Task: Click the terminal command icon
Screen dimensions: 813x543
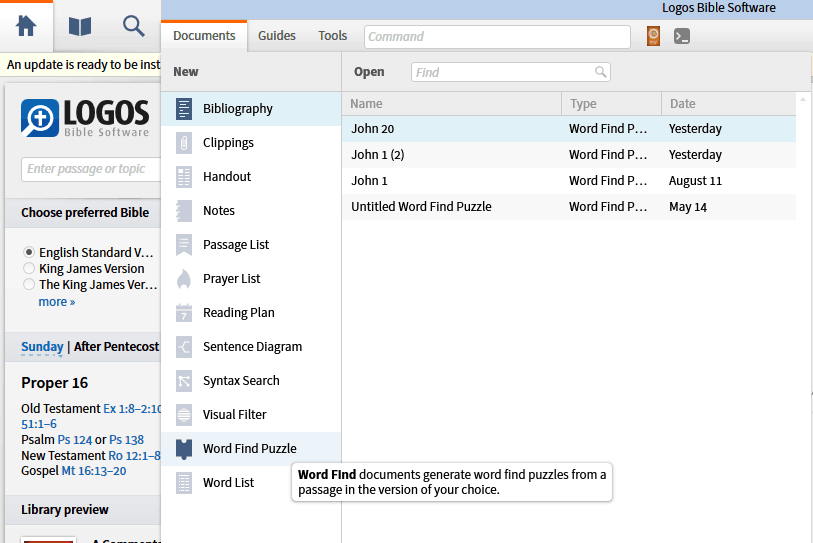Action: [x=682, y=37]
